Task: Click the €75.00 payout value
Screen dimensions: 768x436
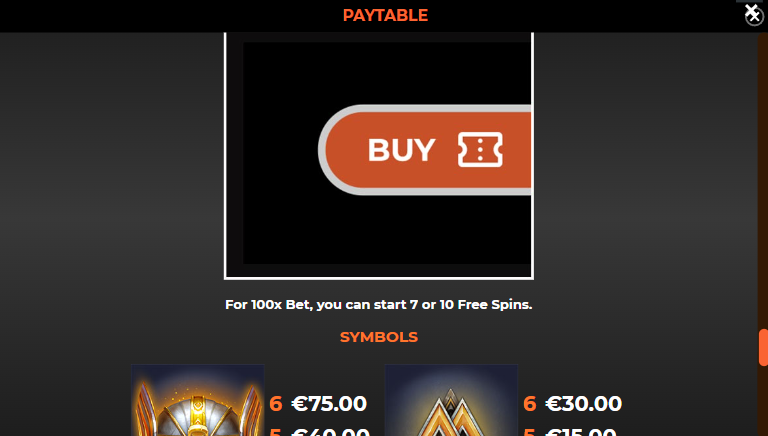Action: pyautogui.click(x=329, y=404)
